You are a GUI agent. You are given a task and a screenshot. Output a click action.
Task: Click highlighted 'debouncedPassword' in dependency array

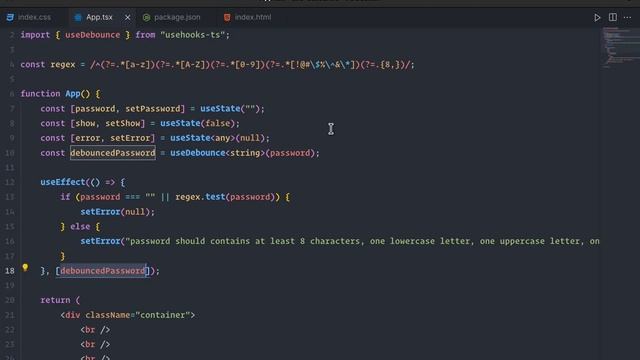[103, 271]
